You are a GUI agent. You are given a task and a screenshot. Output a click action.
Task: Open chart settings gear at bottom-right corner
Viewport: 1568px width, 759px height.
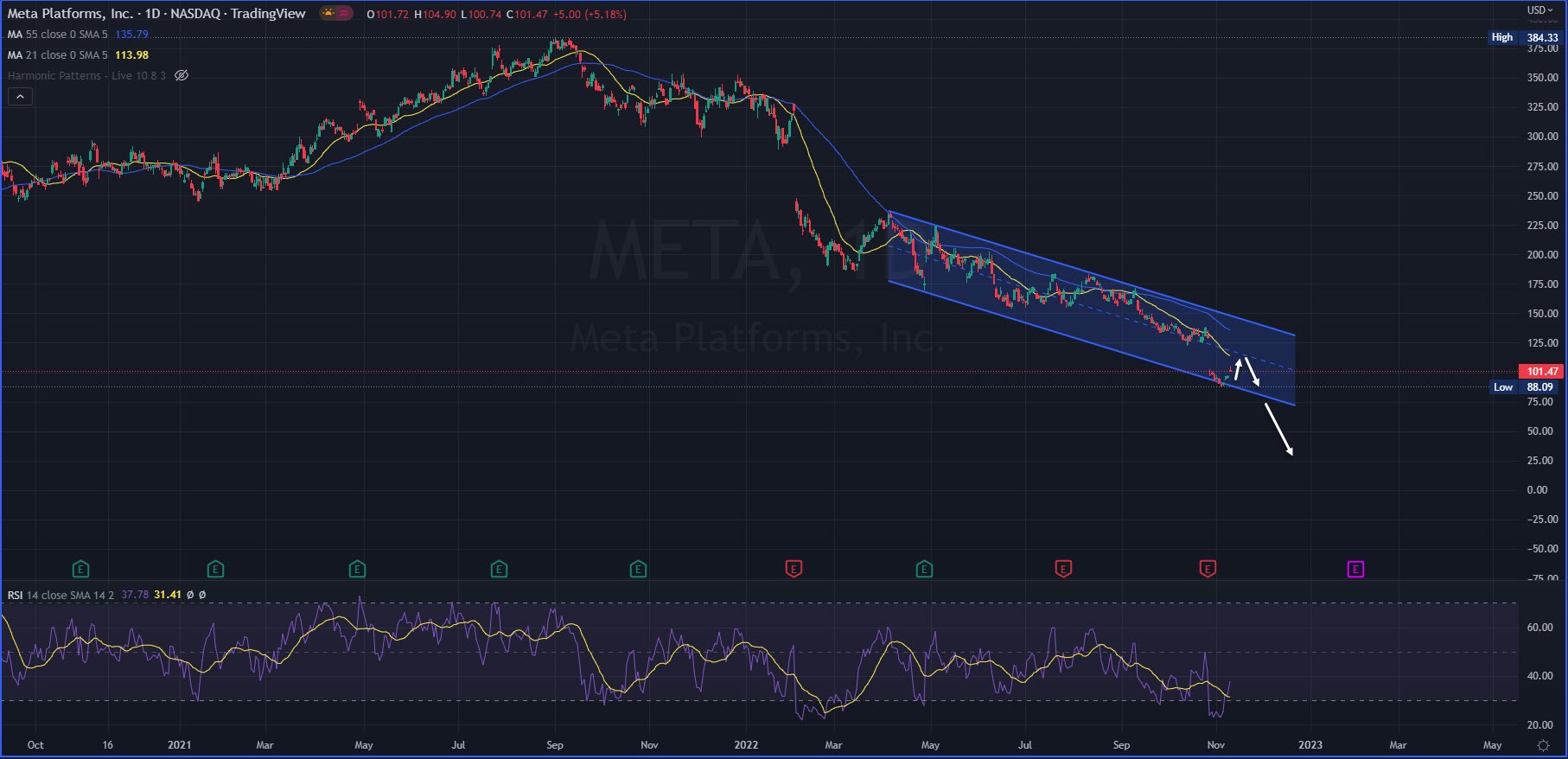[x=1543, y=745]
